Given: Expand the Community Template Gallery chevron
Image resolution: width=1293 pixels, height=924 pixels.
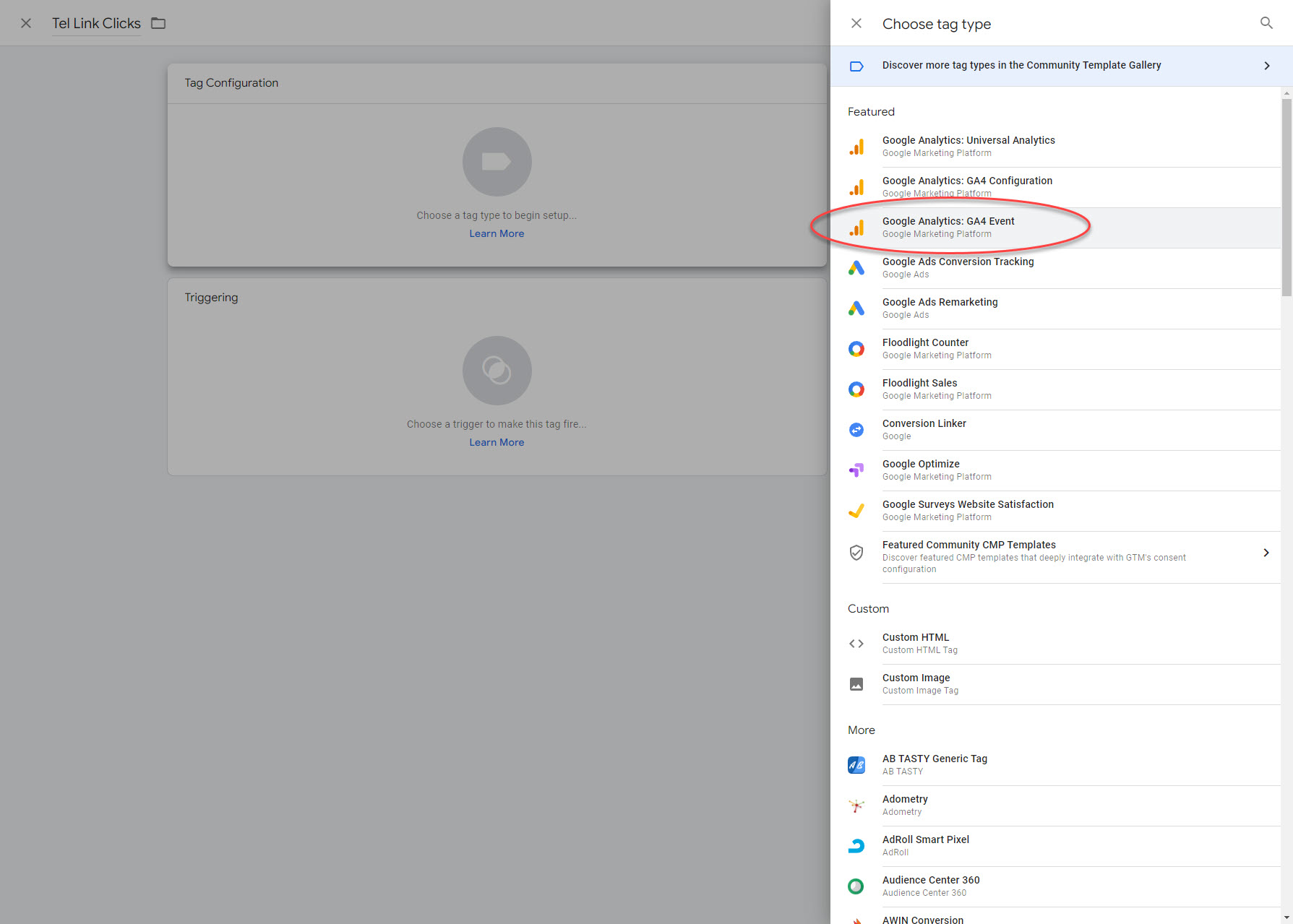Looking at the screenshot, I should click(1266, 66).
